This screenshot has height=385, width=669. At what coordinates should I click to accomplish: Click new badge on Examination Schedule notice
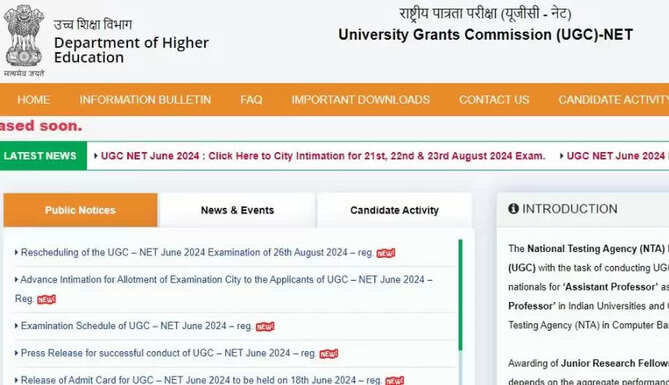(265, 327)
